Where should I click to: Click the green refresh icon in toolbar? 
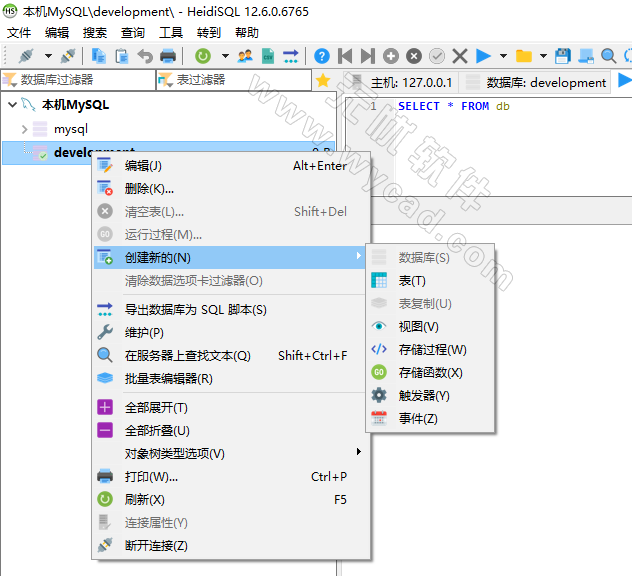[x=203, y=56]
